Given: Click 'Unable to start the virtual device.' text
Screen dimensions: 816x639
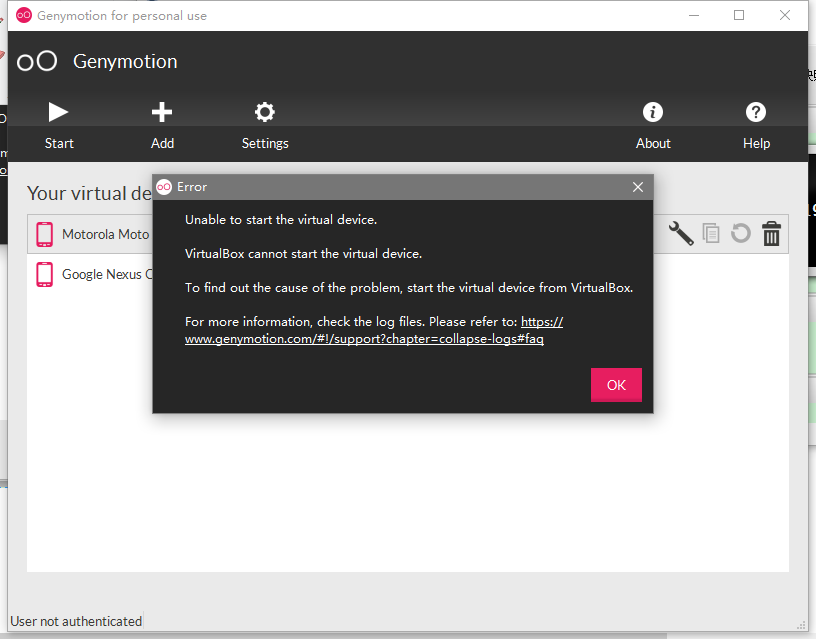Looking at the screenshot, I should 280,220.
